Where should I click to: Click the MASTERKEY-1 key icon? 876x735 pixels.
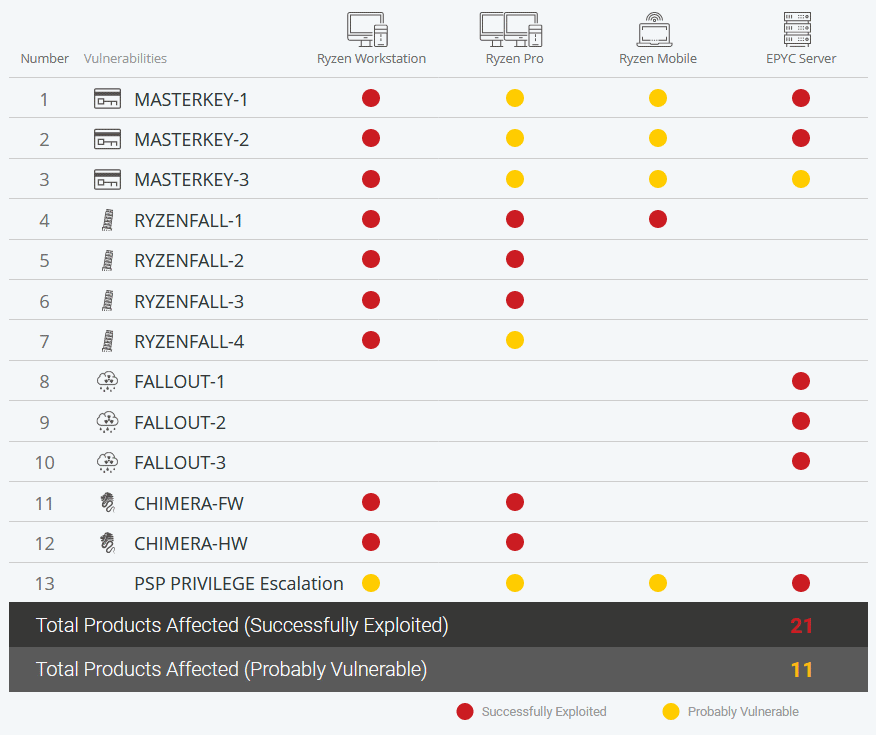point(107,99)
